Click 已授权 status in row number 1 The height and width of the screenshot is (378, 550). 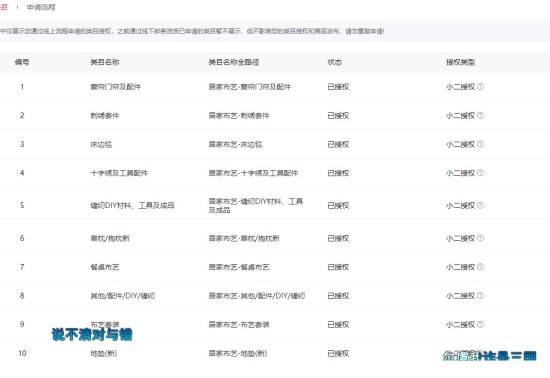[x=338, y=87]
